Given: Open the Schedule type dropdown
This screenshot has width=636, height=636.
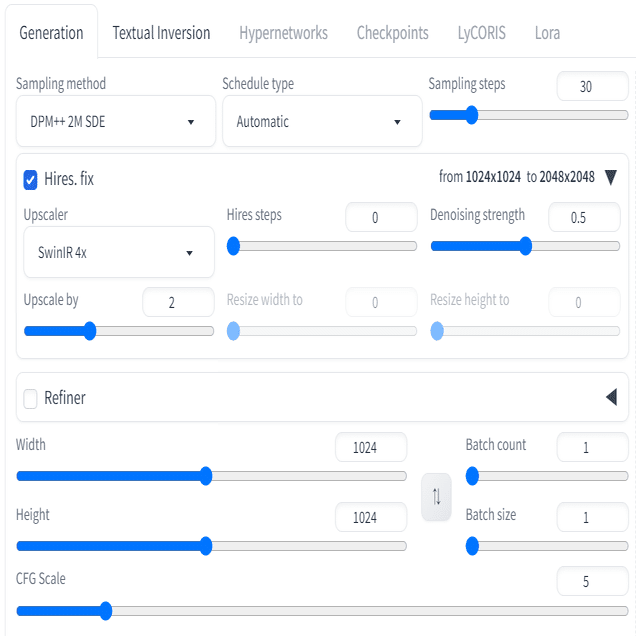Looking at the screenshot, I should coord(322,121).
